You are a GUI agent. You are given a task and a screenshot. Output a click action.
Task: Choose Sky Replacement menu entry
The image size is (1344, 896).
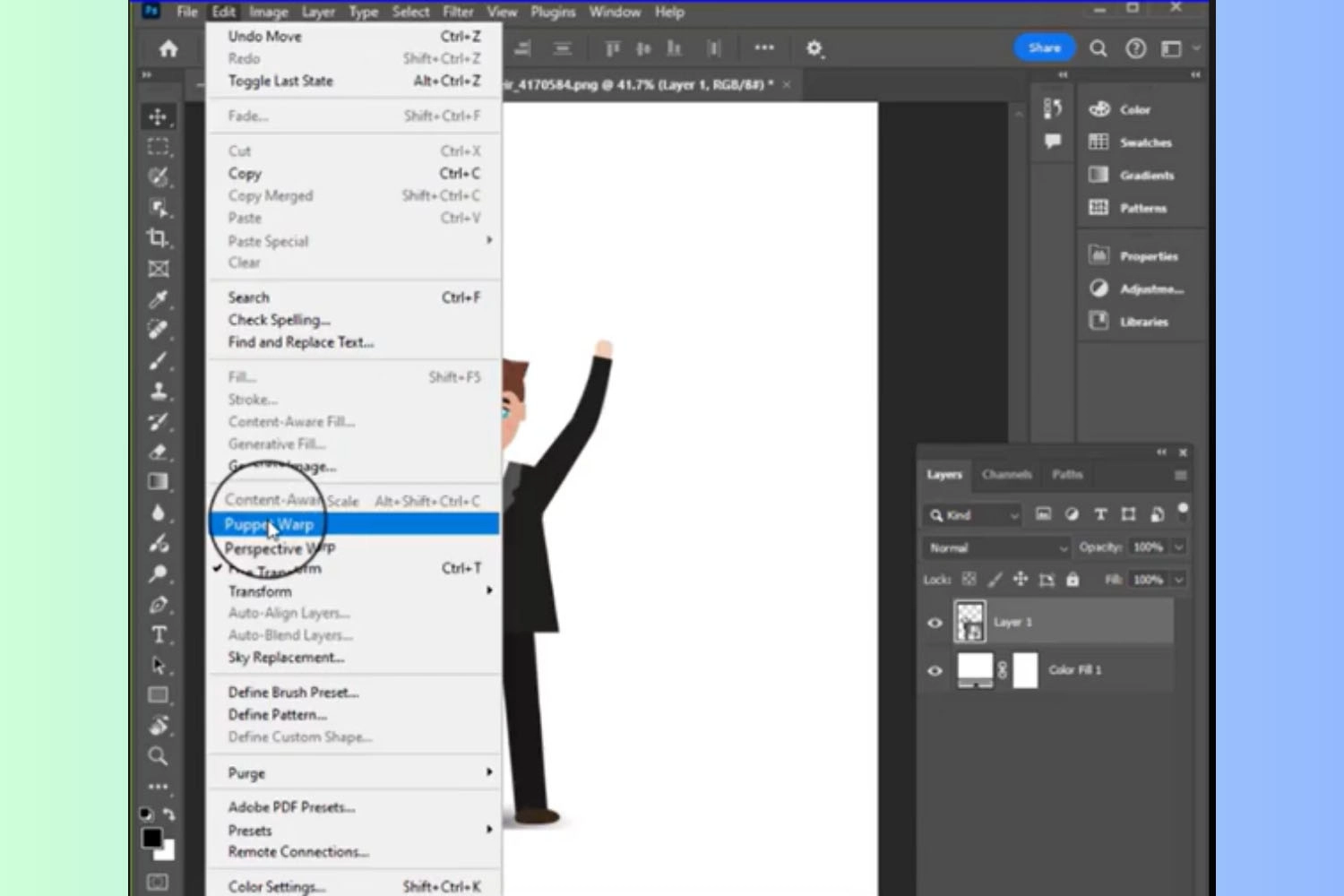(355, 658)
